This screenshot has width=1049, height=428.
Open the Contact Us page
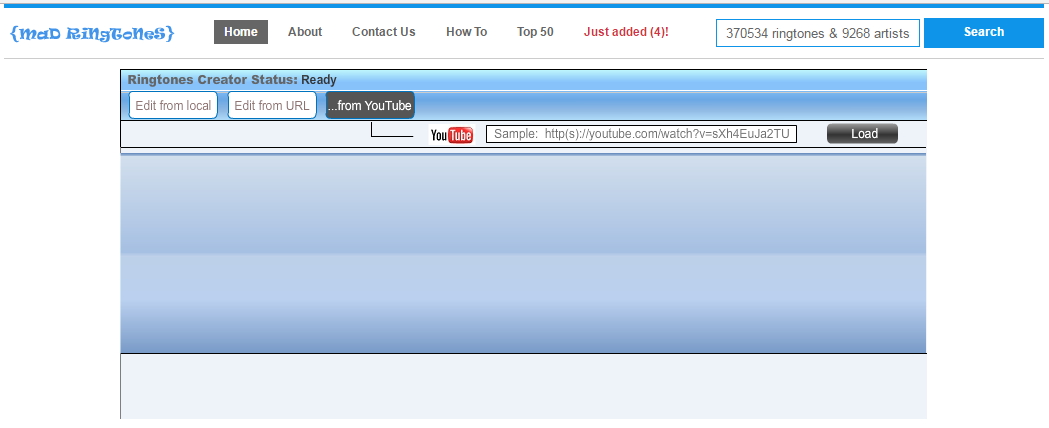(x=383, y=32)
